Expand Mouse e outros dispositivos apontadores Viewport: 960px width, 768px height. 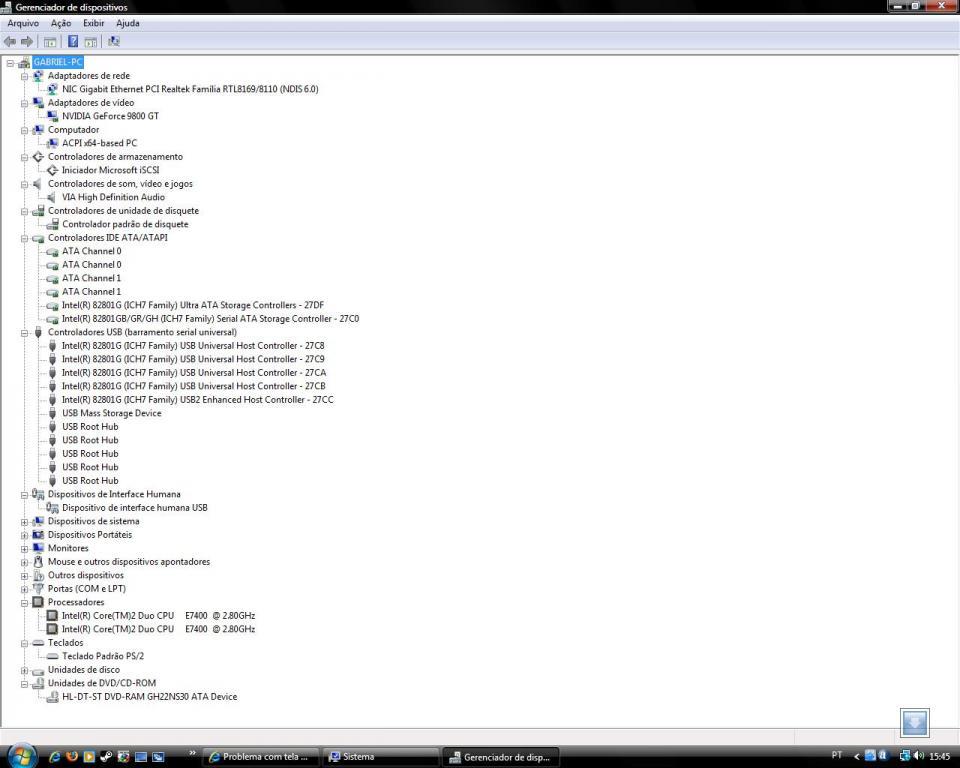(x=24, y=562)
